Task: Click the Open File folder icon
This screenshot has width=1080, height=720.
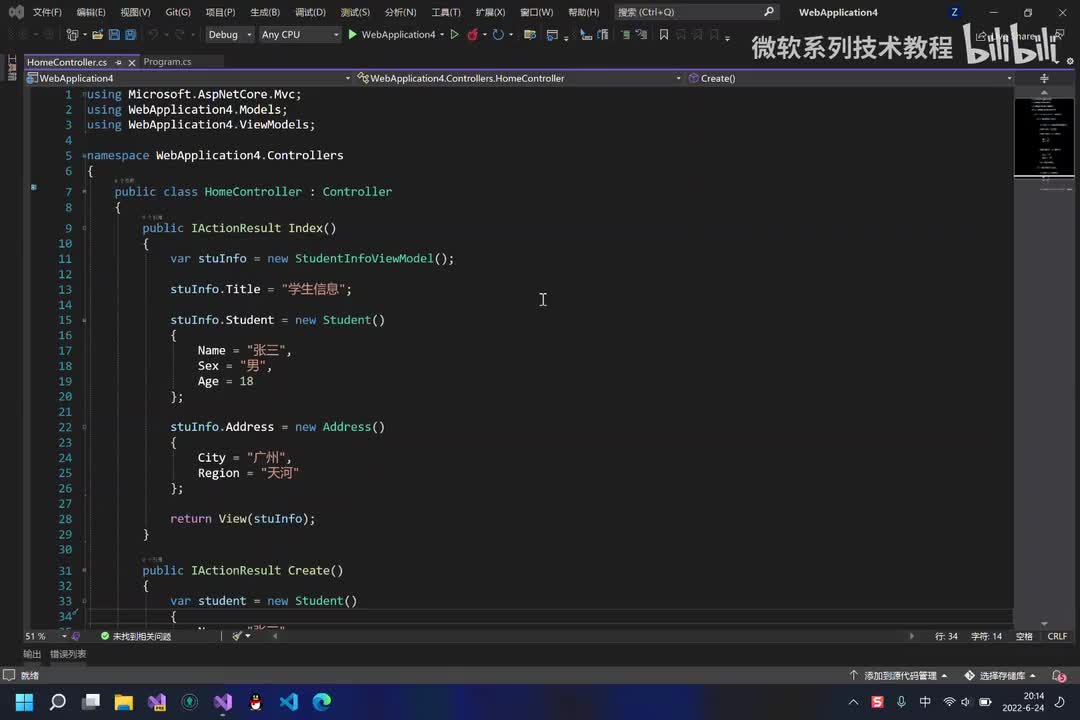Action: (98, 34)
